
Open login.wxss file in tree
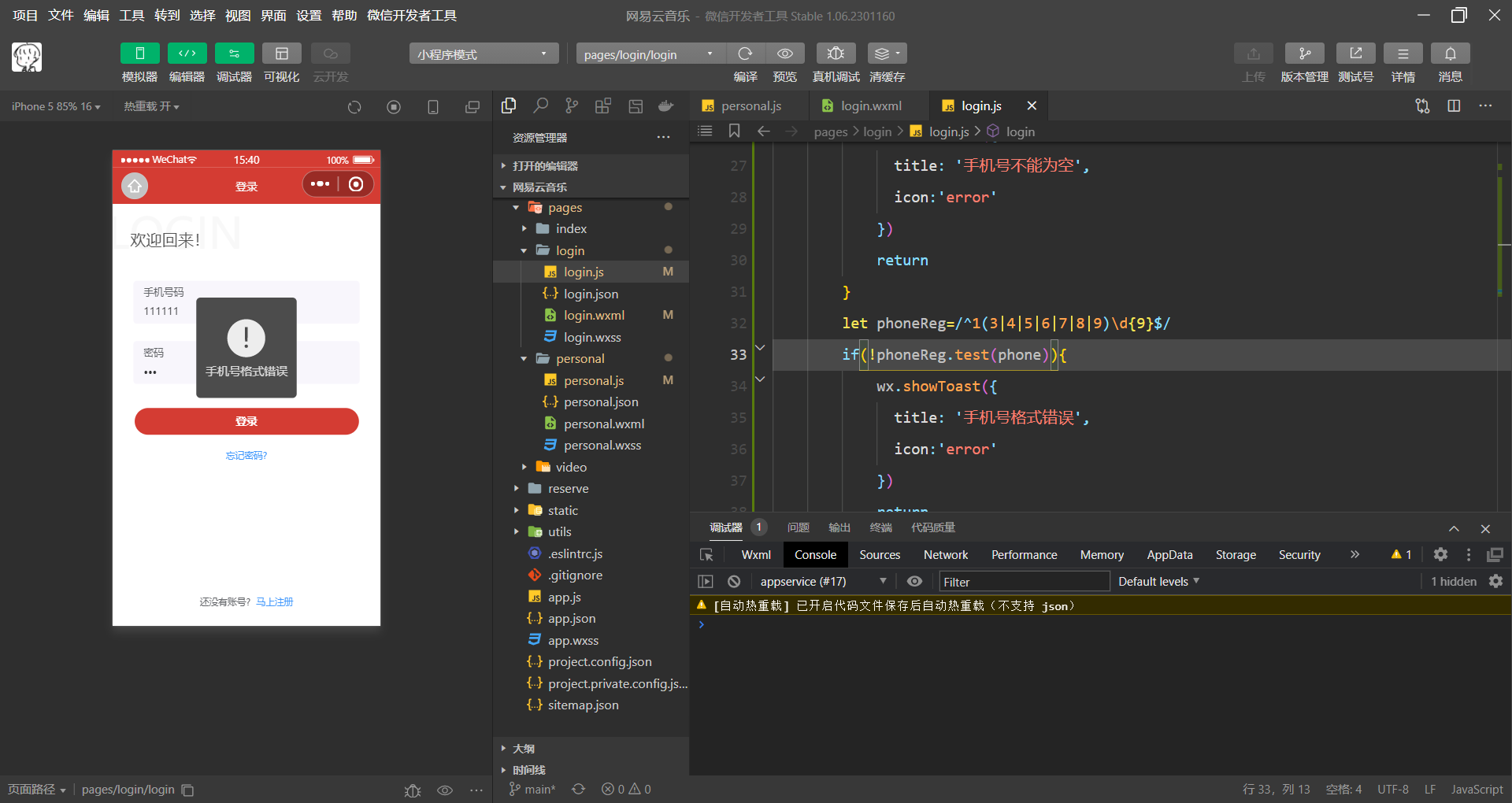(591, 337)
